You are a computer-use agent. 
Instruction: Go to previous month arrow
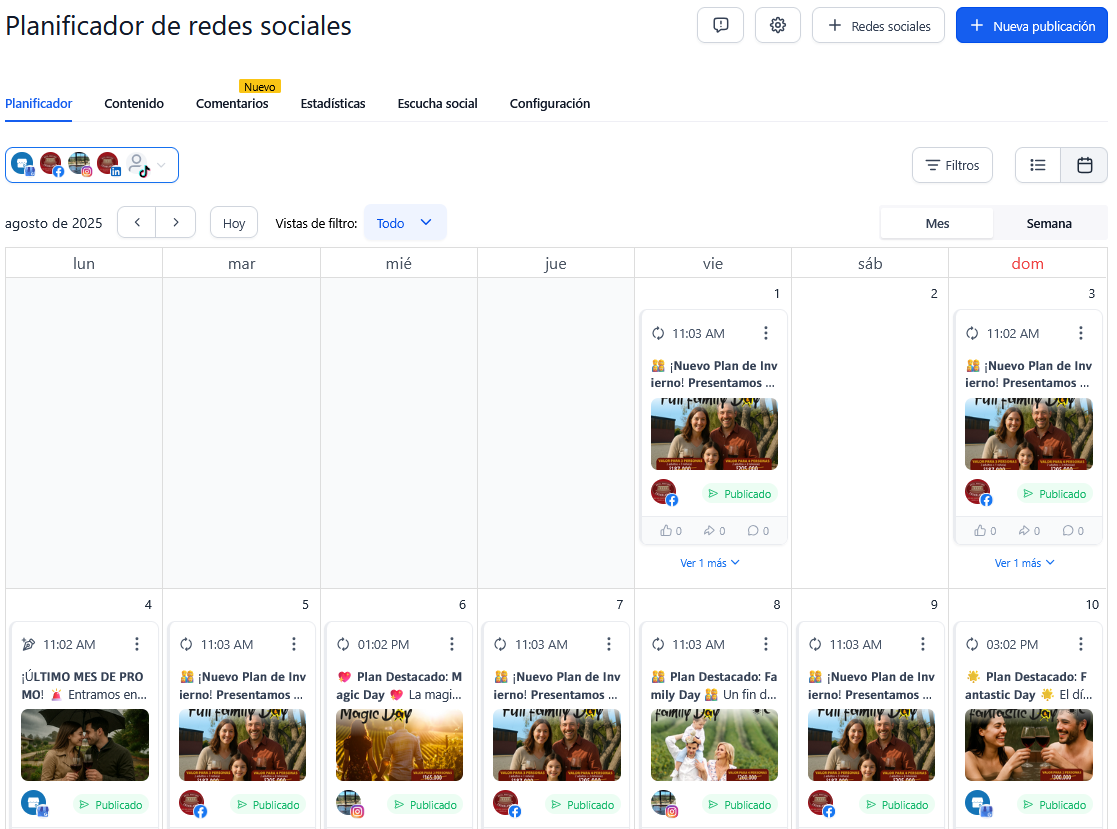click(137, 222)
